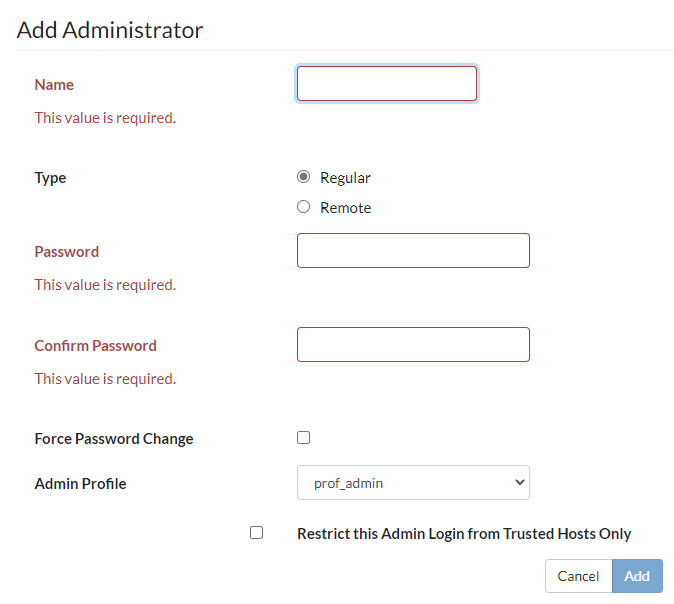Click the Confirm Password input field
The image size is (674, 604).
tap(413, 345)
